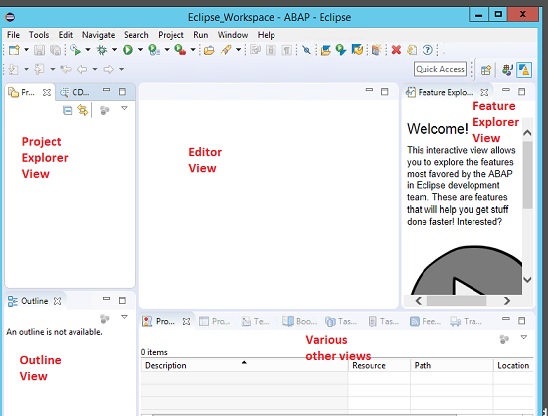Click the New wizard toolbar icon

[14, 50]
